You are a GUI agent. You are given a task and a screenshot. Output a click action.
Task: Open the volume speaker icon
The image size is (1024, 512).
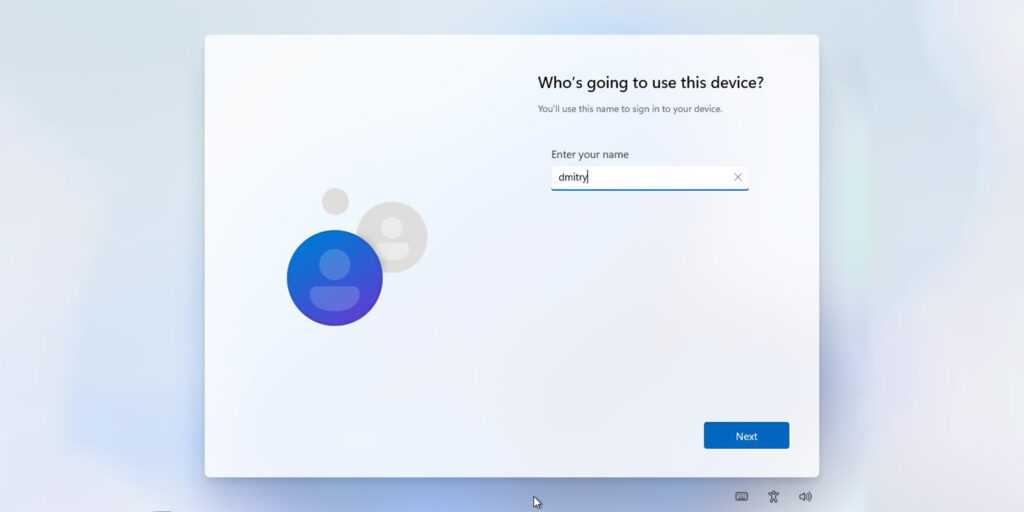coord(805,496)
